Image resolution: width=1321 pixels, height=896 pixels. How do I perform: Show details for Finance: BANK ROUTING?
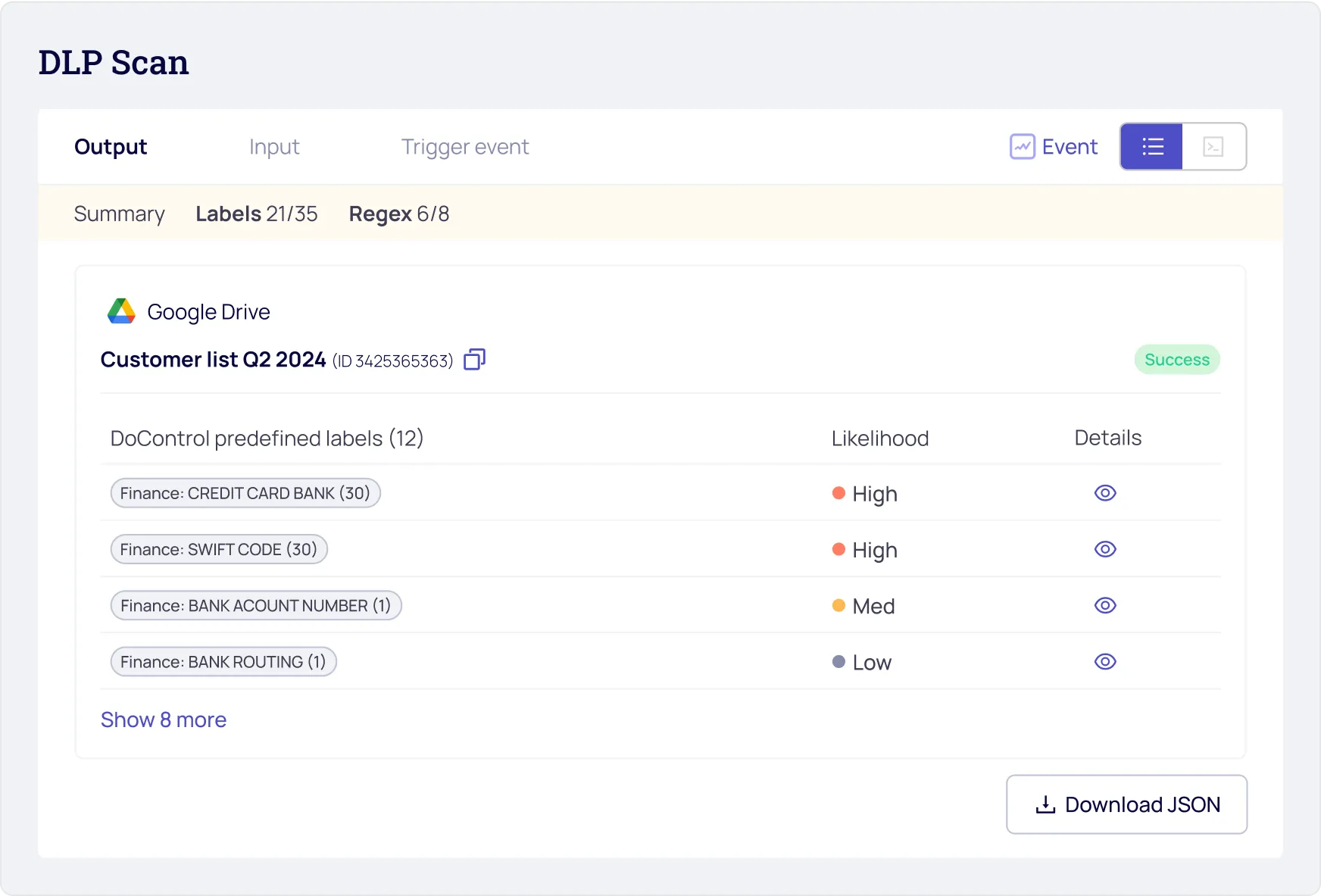[1105, 661]
